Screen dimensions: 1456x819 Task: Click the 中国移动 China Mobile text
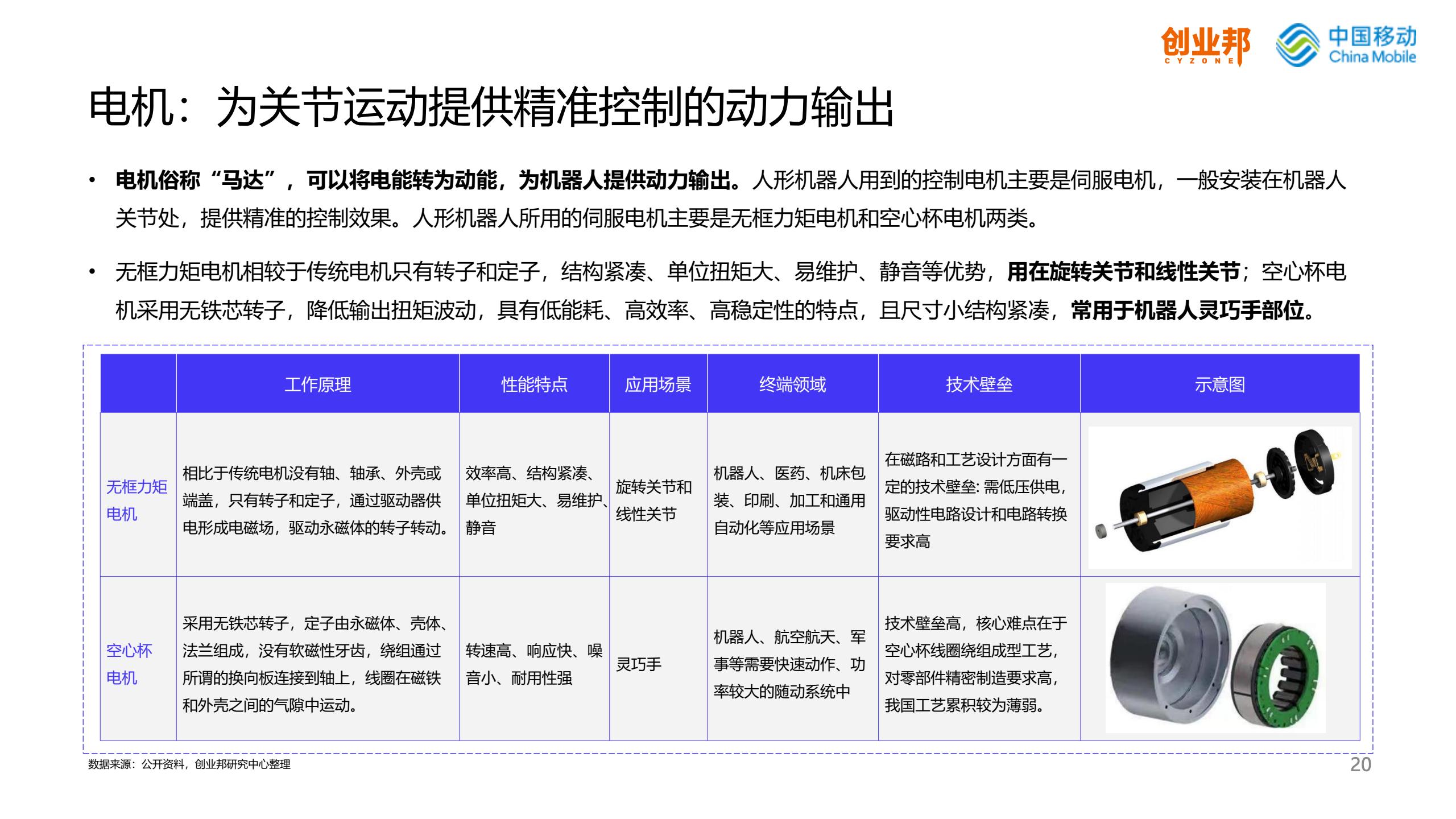click(x=1372, y=45)
